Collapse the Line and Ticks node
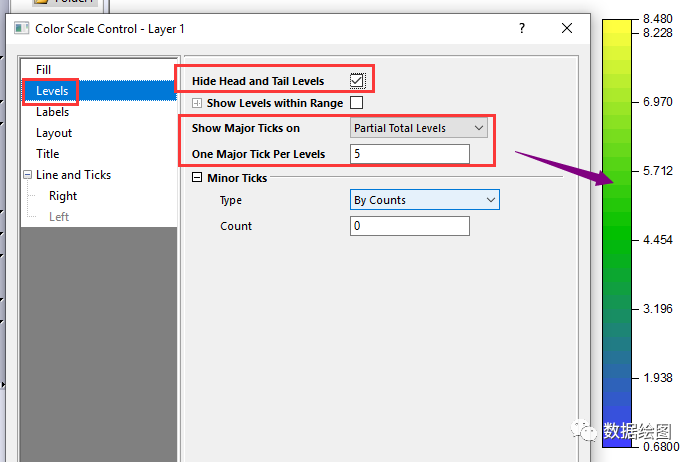Viewport: 694px width, 462px height. pos(27,175)
